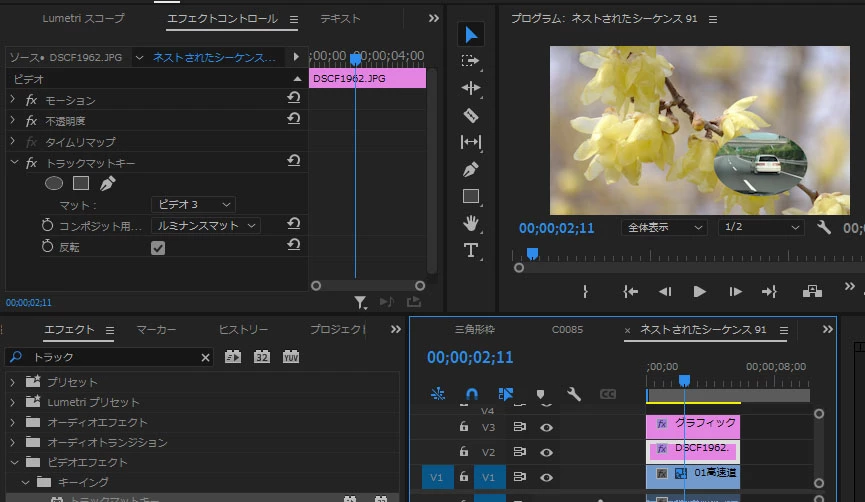Select the Razor tool
Viewport: 865px width, 502px height.
[471, 115]
